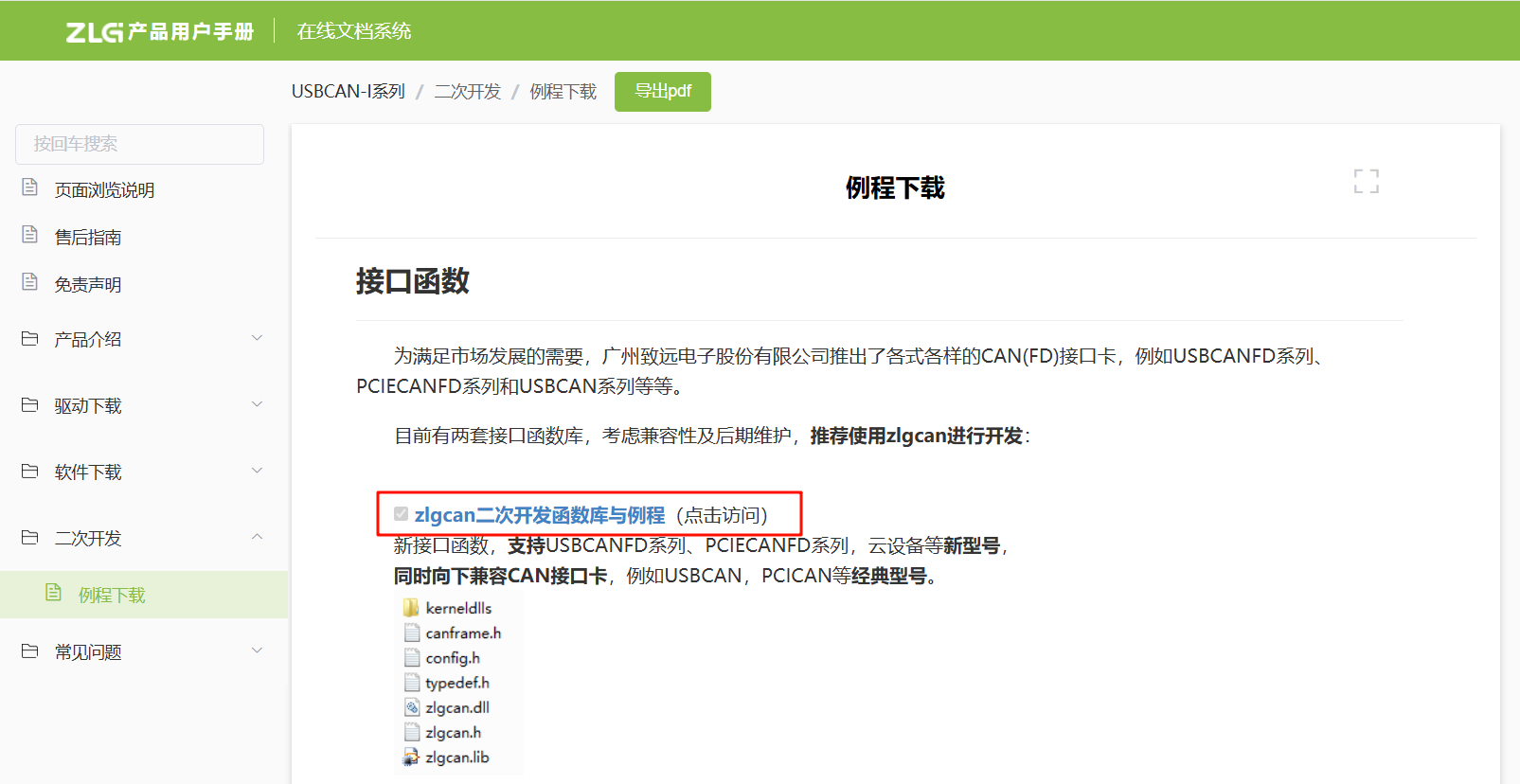Screen dimensions: 1520x784
Task: Open 售后指南 in the sidebar
Action: [x=87, y=238]
